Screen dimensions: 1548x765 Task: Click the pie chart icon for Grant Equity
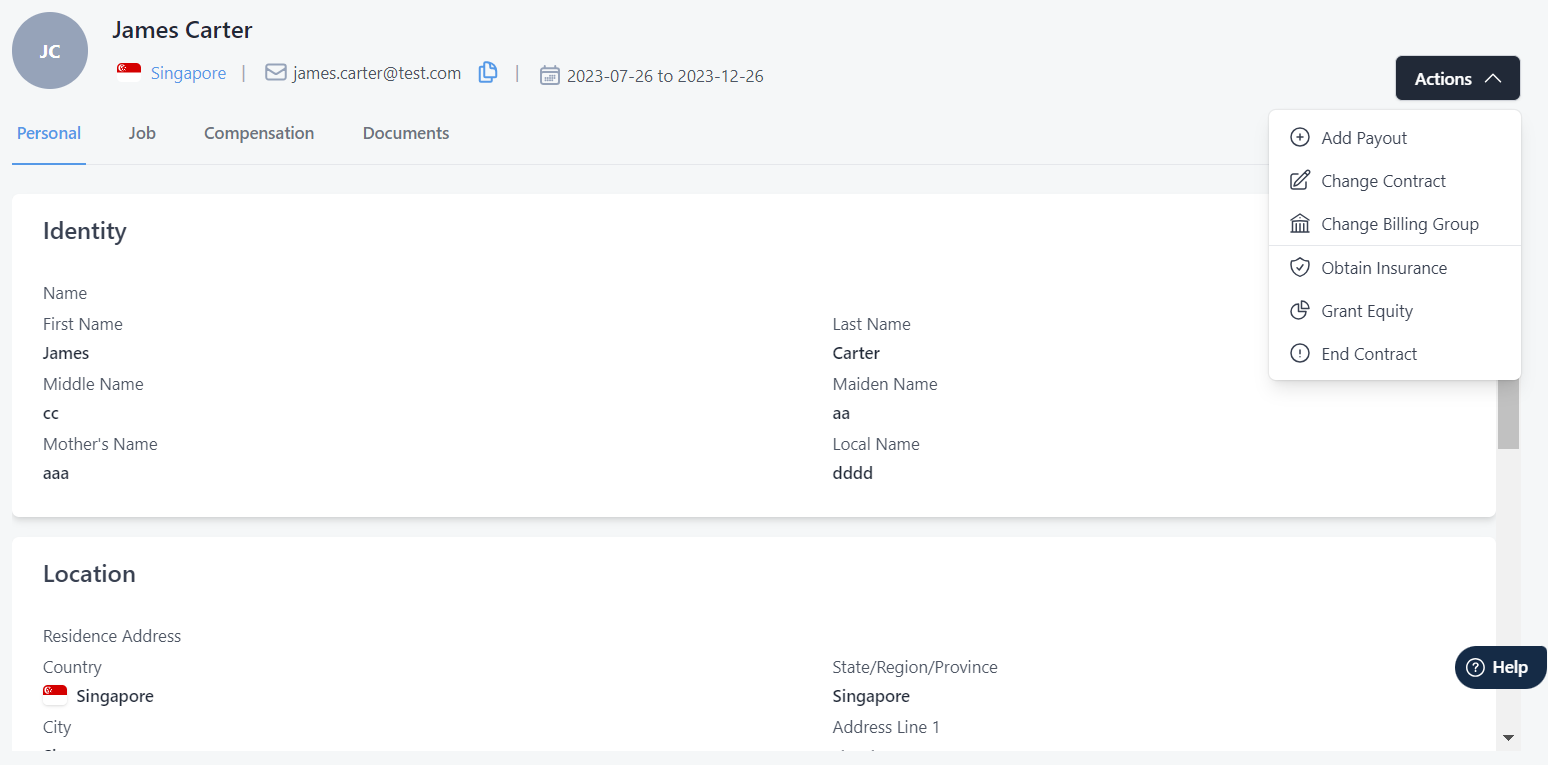pos(1299,311)
